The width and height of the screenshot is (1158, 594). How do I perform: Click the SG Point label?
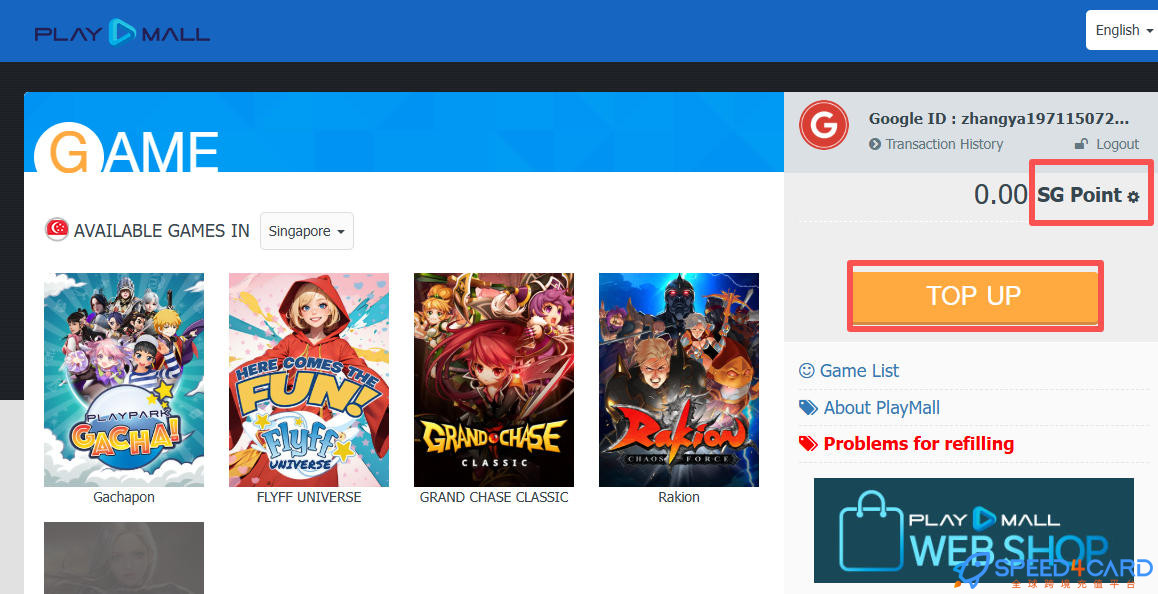1080,195
